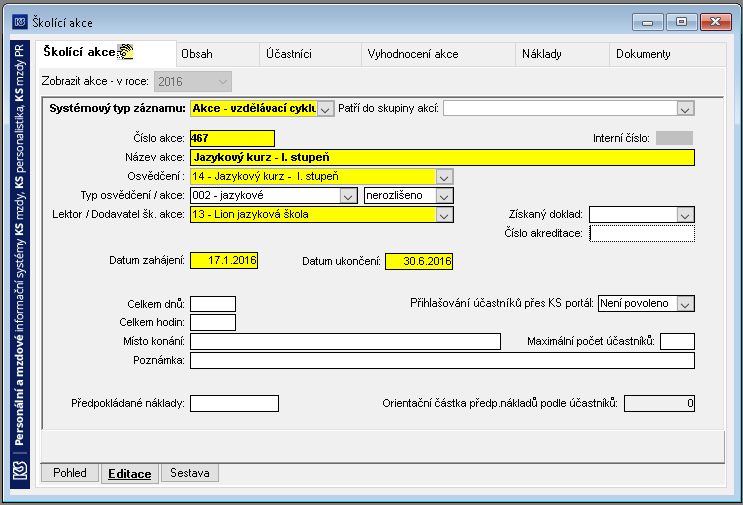This screenshot has height=505, width=743.
Task: Click the Pohled button
Action: [x=70, y=473]
